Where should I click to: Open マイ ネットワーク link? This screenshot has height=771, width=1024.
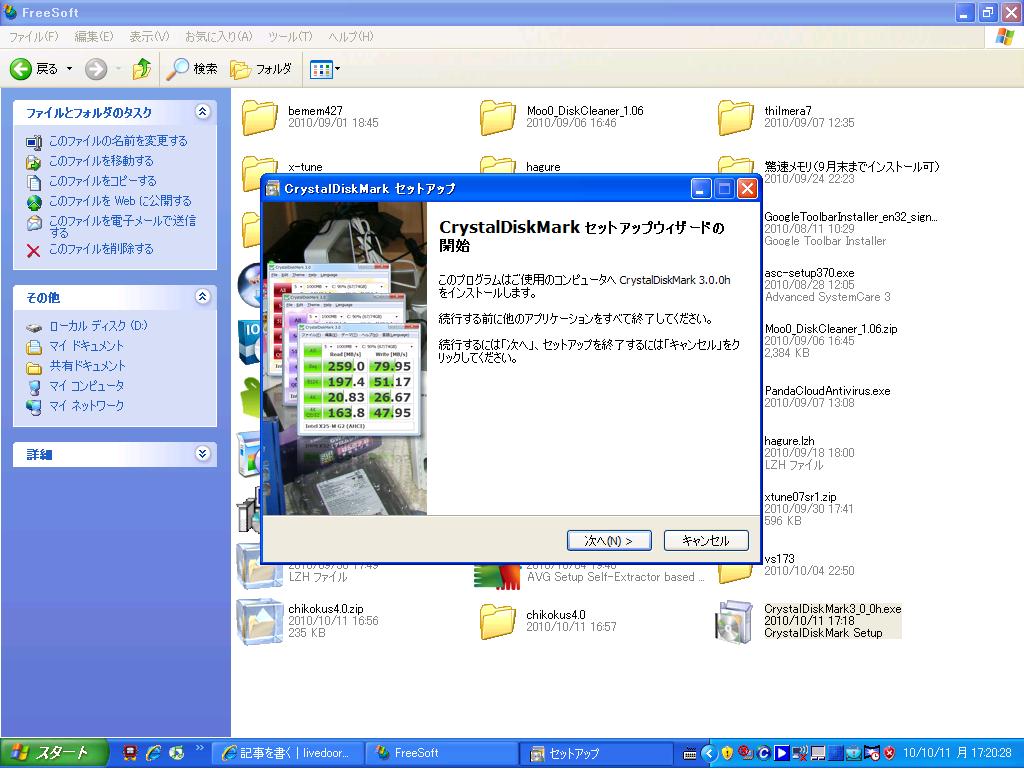(x=87, y=405)
